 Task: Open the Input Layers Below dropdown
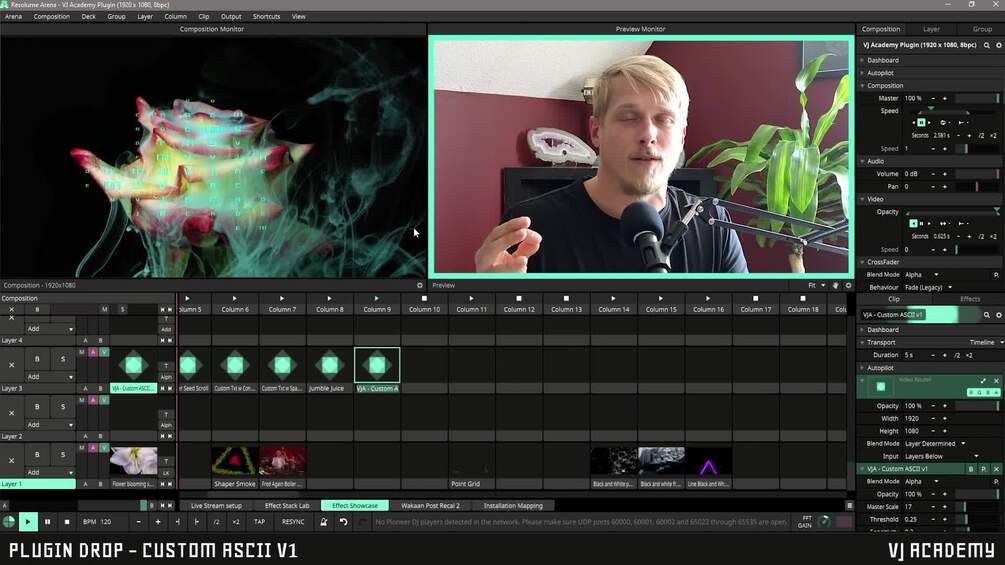tap(941, 457)
